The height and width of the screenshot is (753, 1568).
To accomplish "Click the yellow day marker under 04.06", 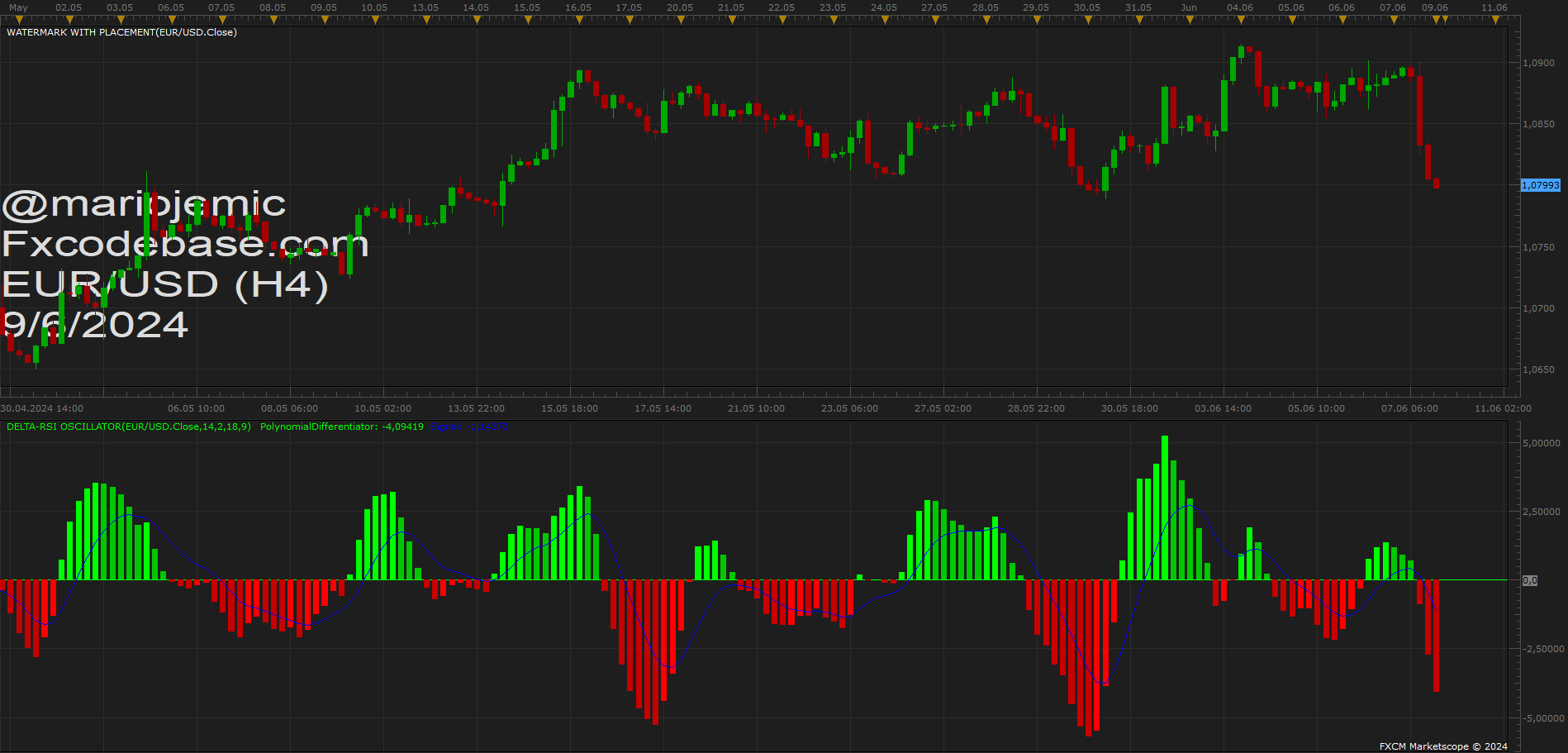I will [x=1241, y=20].
